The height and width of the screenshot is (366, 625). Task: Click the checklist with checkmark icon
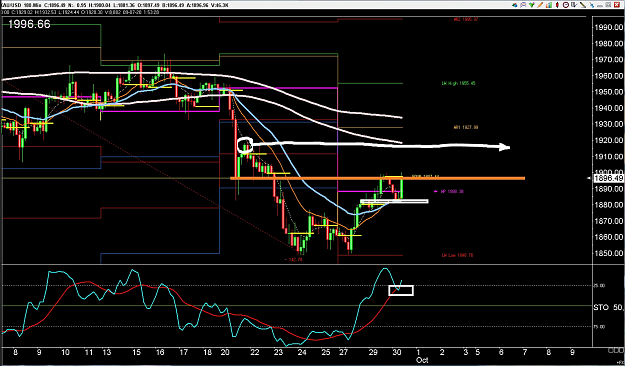coord(574,5)
